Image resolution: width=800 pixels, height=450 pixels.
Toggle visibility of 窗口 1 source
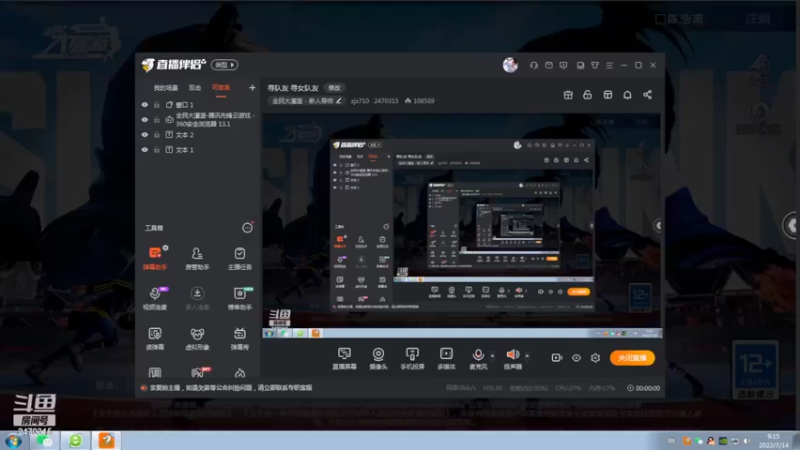point(145,105)
